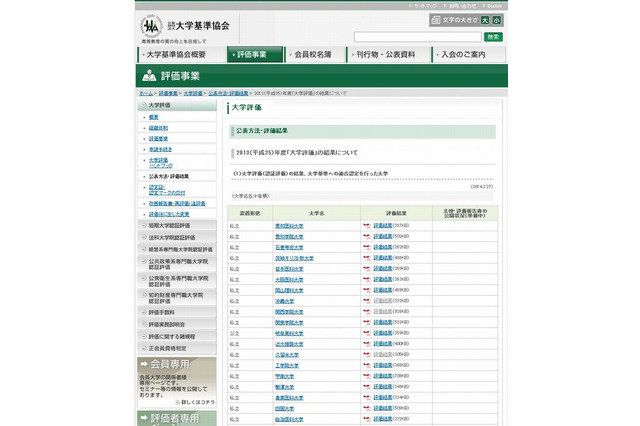Open PDF icon in 関西学院大学 row

coord(367,312)
